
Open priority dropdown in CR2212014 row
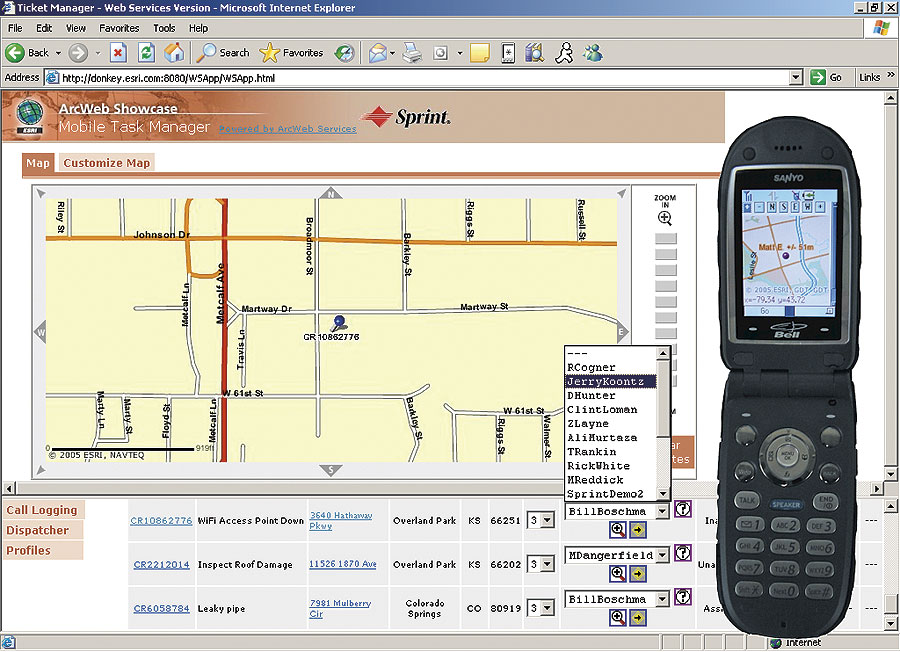(x=548, y=564)
